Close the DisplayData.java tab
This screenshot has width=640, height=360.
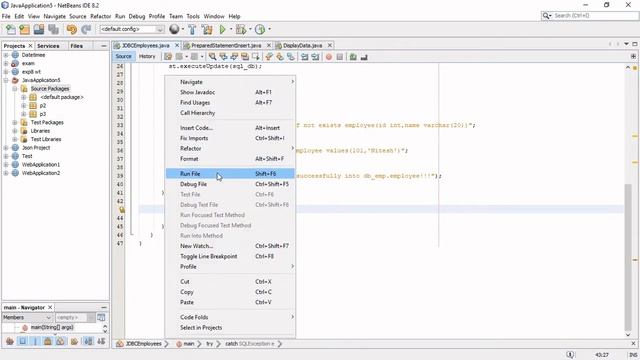(x=330, y=45)
